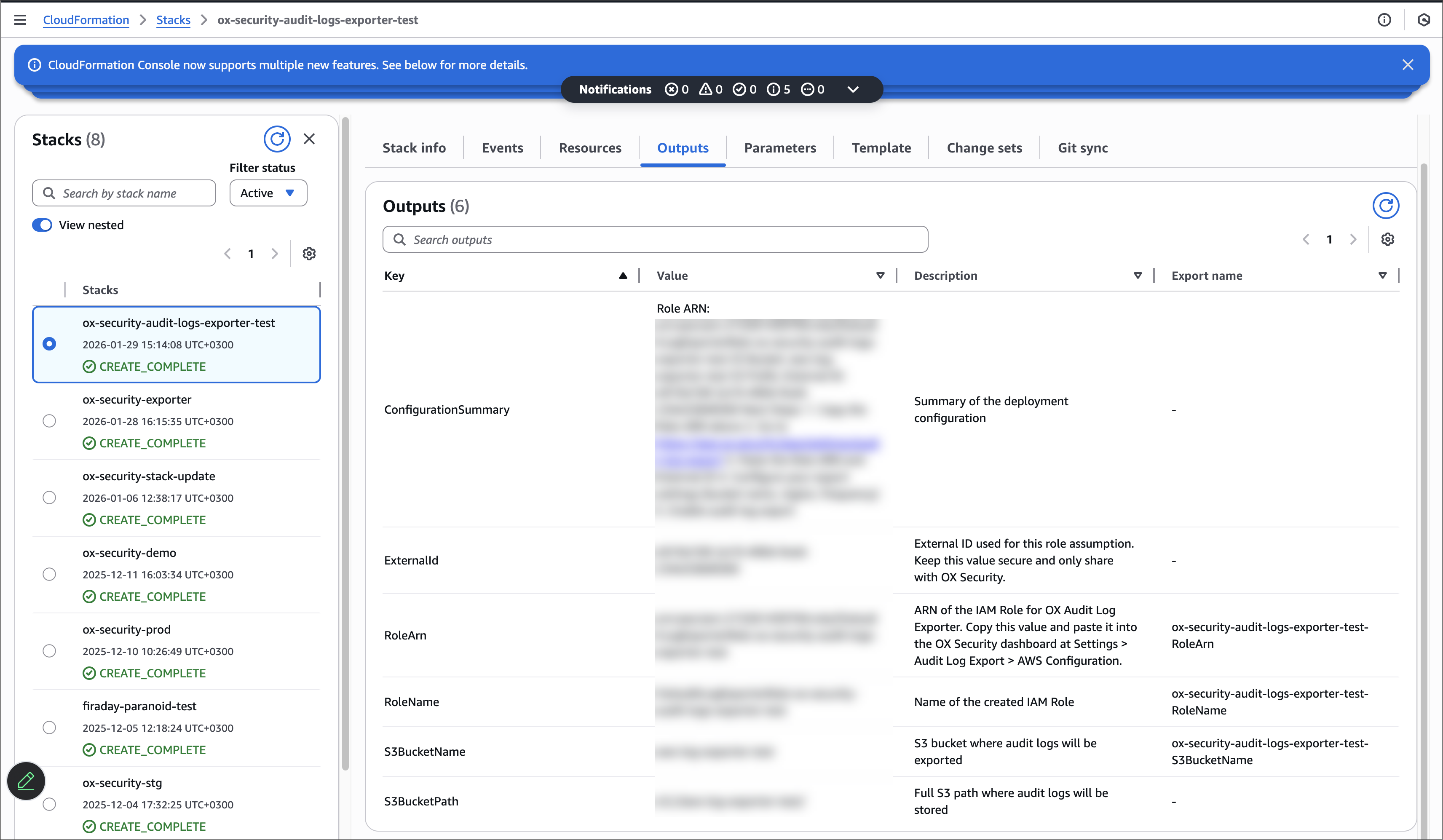Toggle the View nested switch
Screen dimensions: 1443x840
[43, 225]
